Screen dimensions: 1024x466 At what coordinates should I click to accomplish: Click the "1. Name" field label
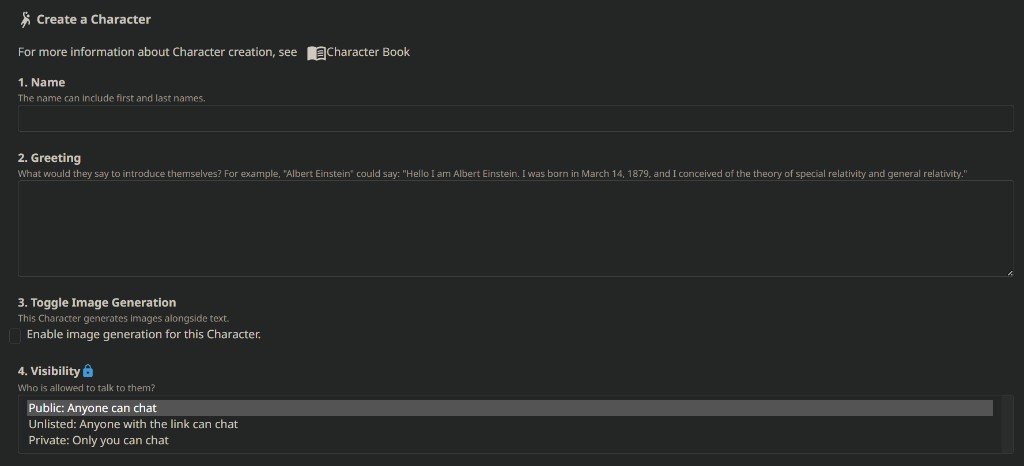[41, 82]
